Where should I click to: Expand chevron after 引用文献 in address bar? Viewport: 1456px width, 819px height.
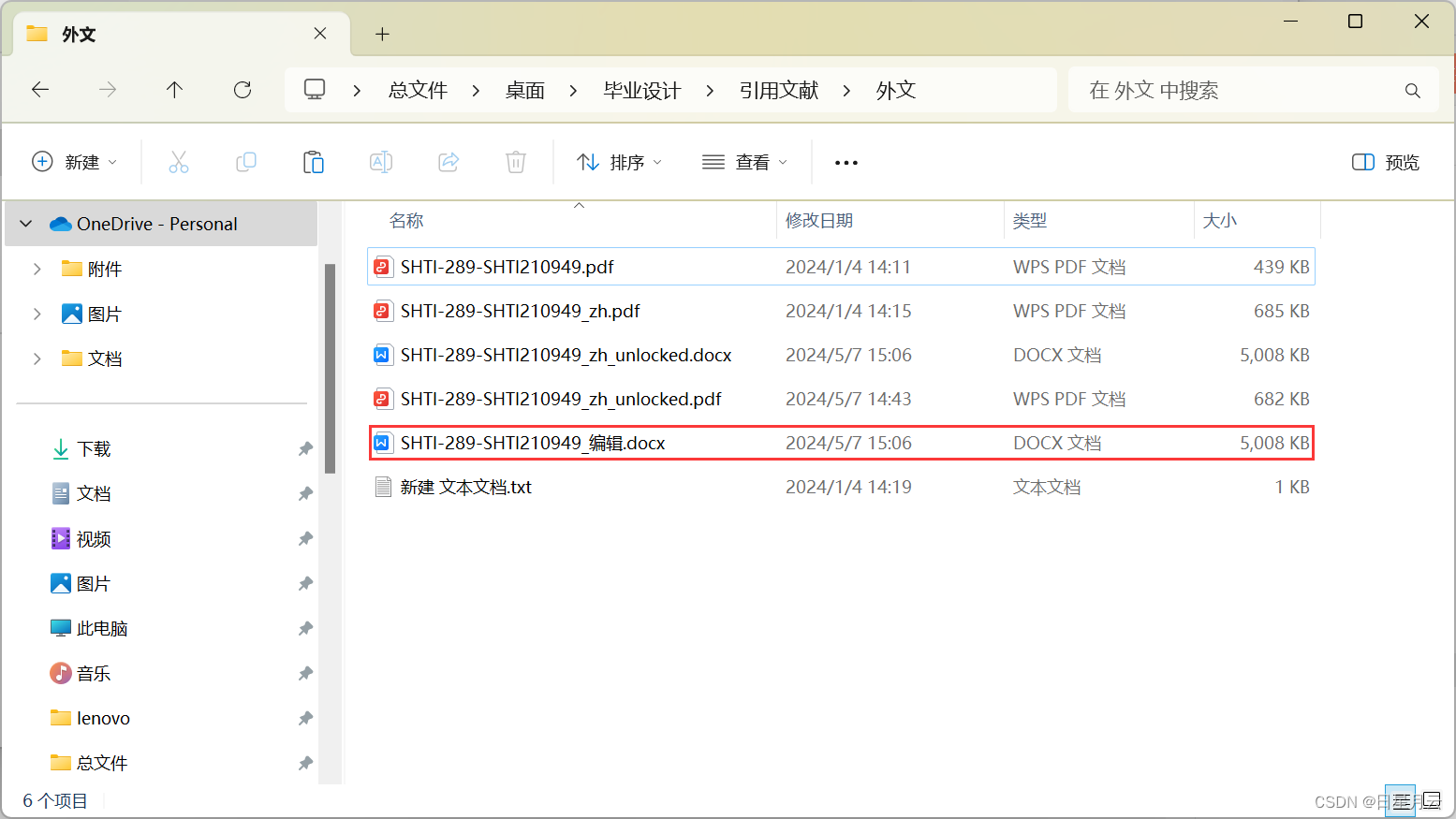(846, 91)
